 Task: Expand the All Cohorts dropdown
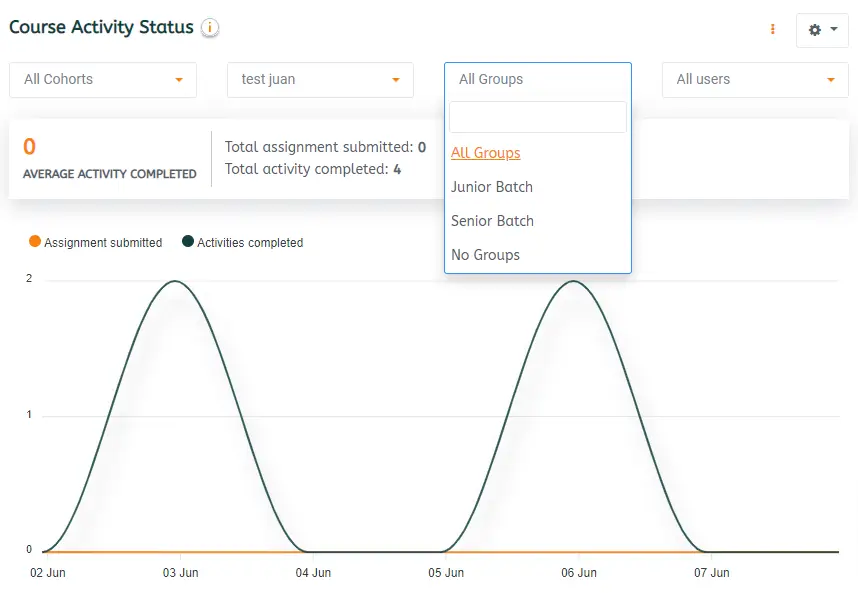click(103, 80)
